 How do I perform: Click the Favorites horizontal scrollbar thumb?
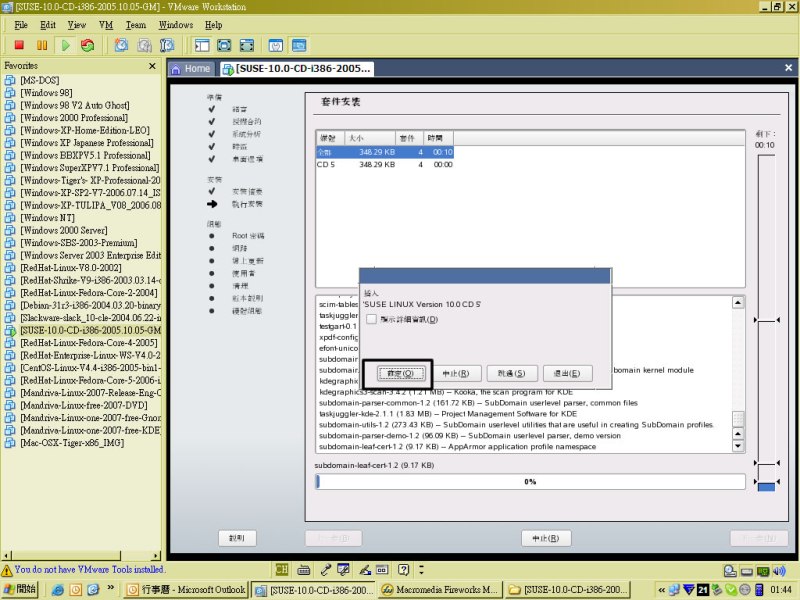tap(66, 556)
